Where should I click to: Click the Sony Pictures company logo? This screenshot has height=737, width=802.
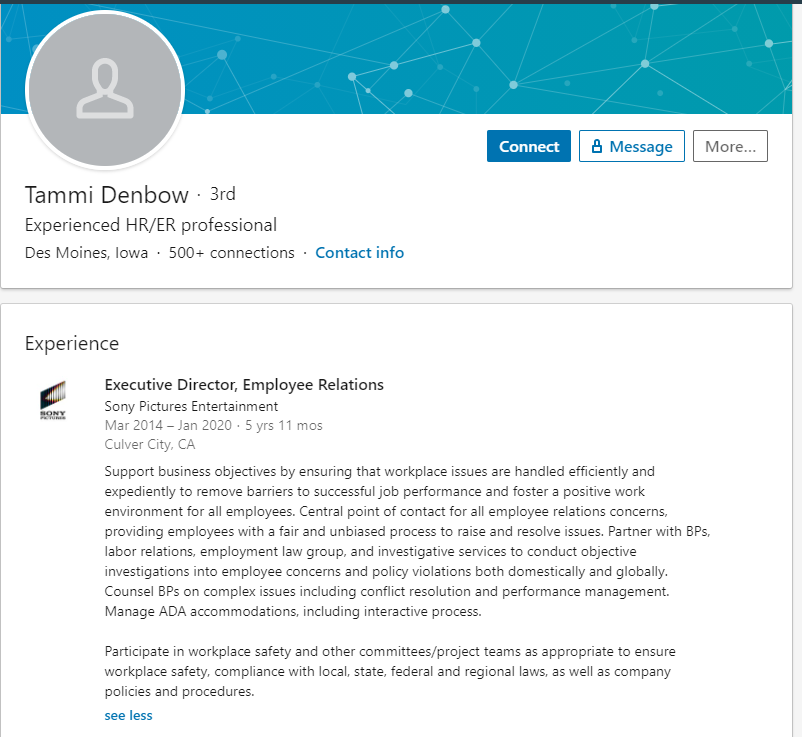tap(53, 400)
